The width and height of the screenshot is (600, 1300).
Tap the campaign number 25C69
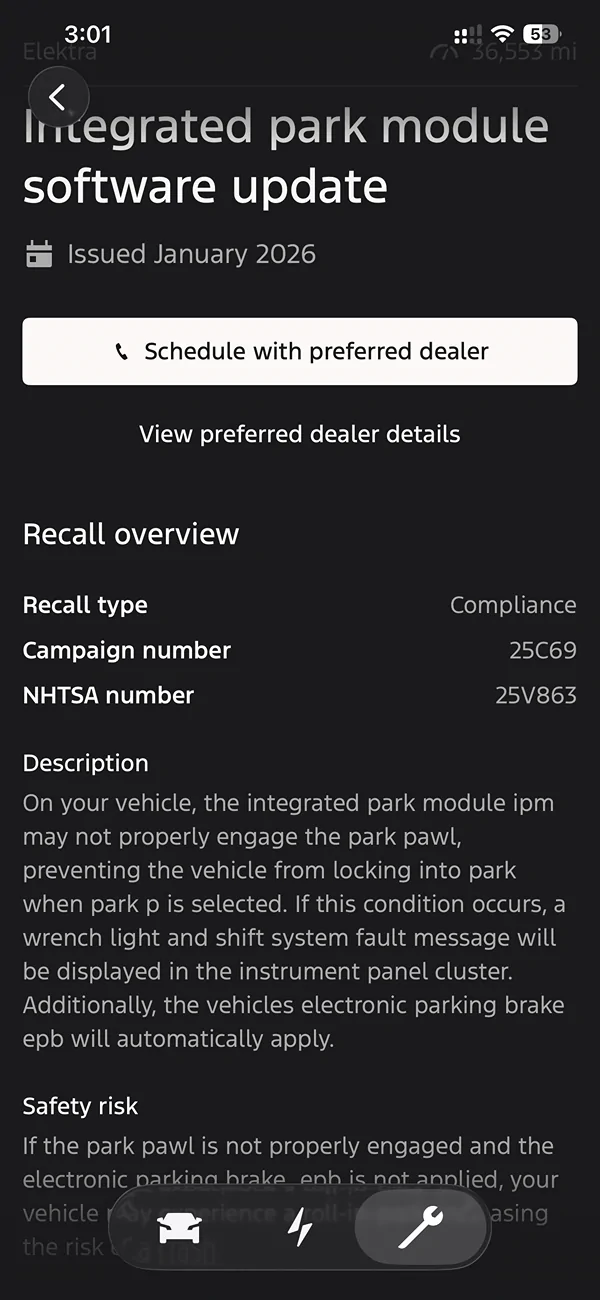(x=542, y=650)
